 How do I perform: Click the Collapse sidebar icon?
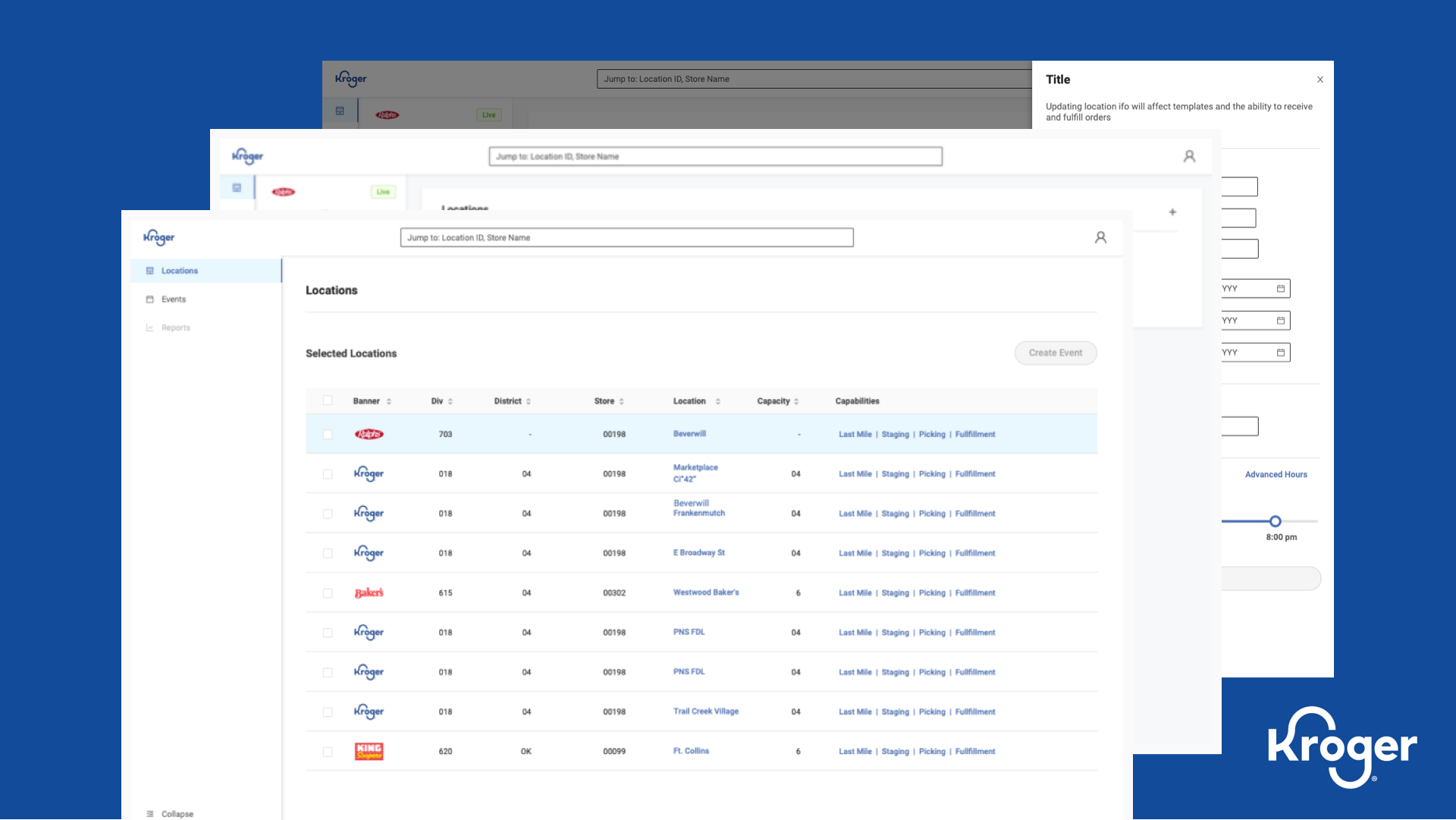(x=150, y=814)
